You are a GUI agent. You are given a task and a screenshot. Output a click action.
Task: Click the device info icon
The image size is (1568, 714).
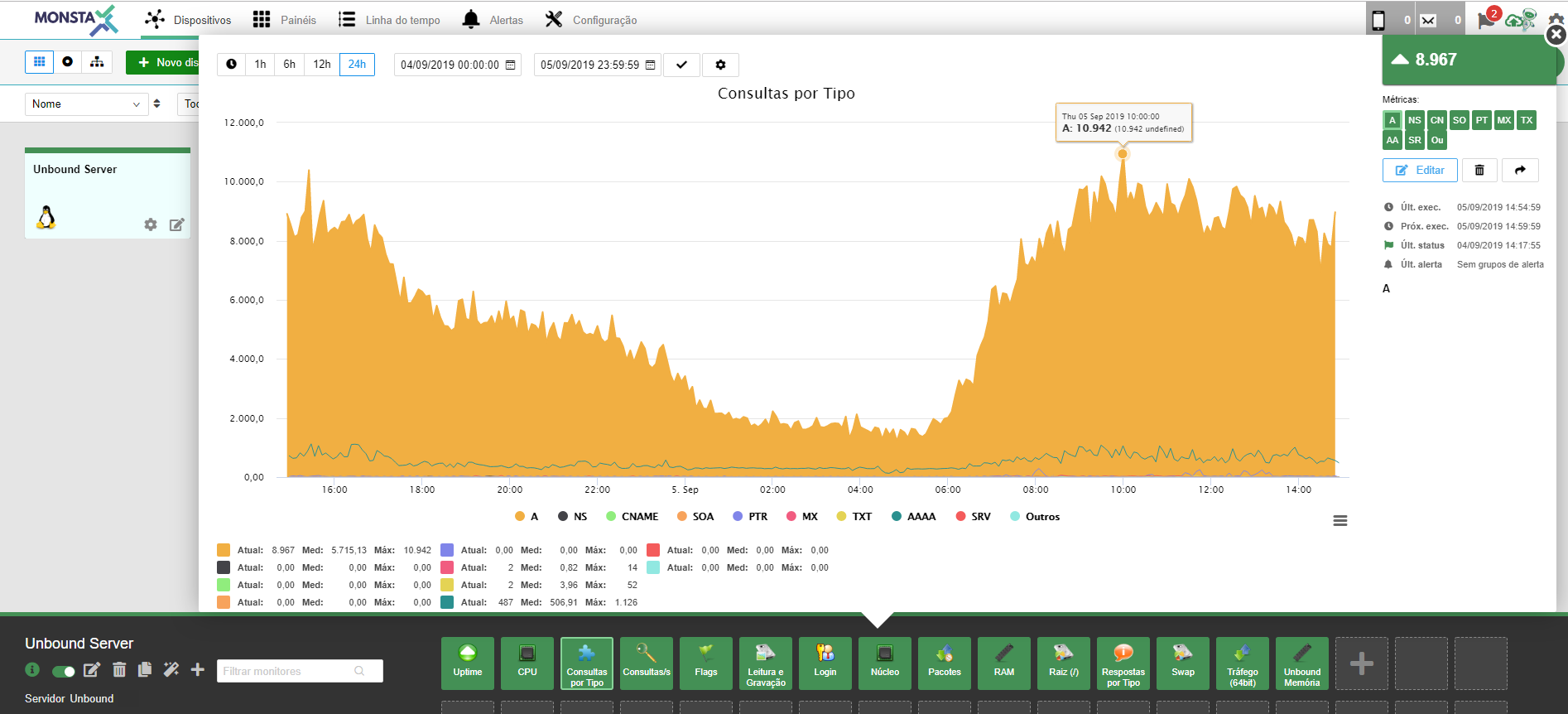[32, 669]
